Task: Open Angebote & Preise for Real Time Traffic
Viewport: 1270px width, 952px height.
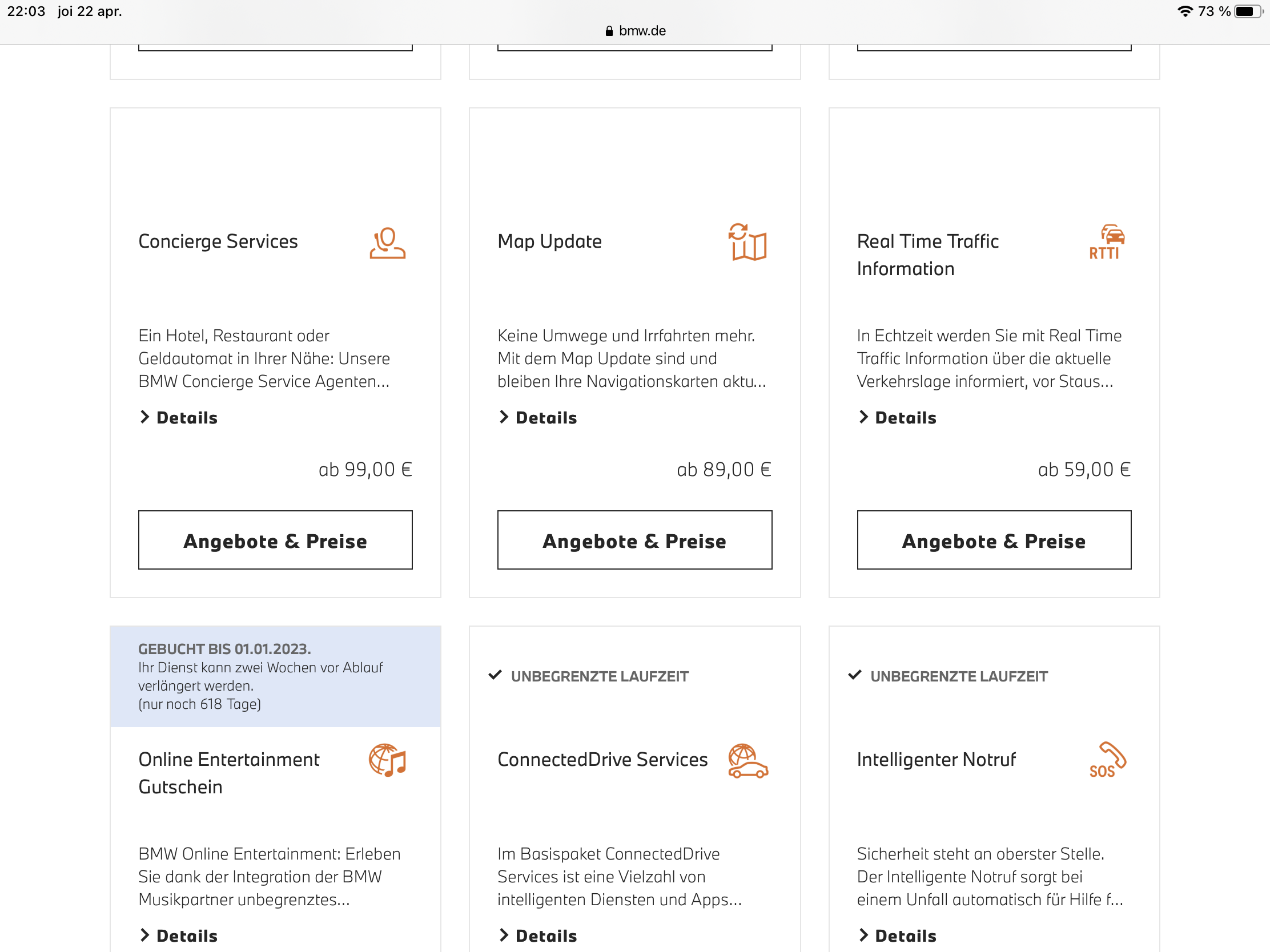Action: pyautogui.click(x=994, y=540)
